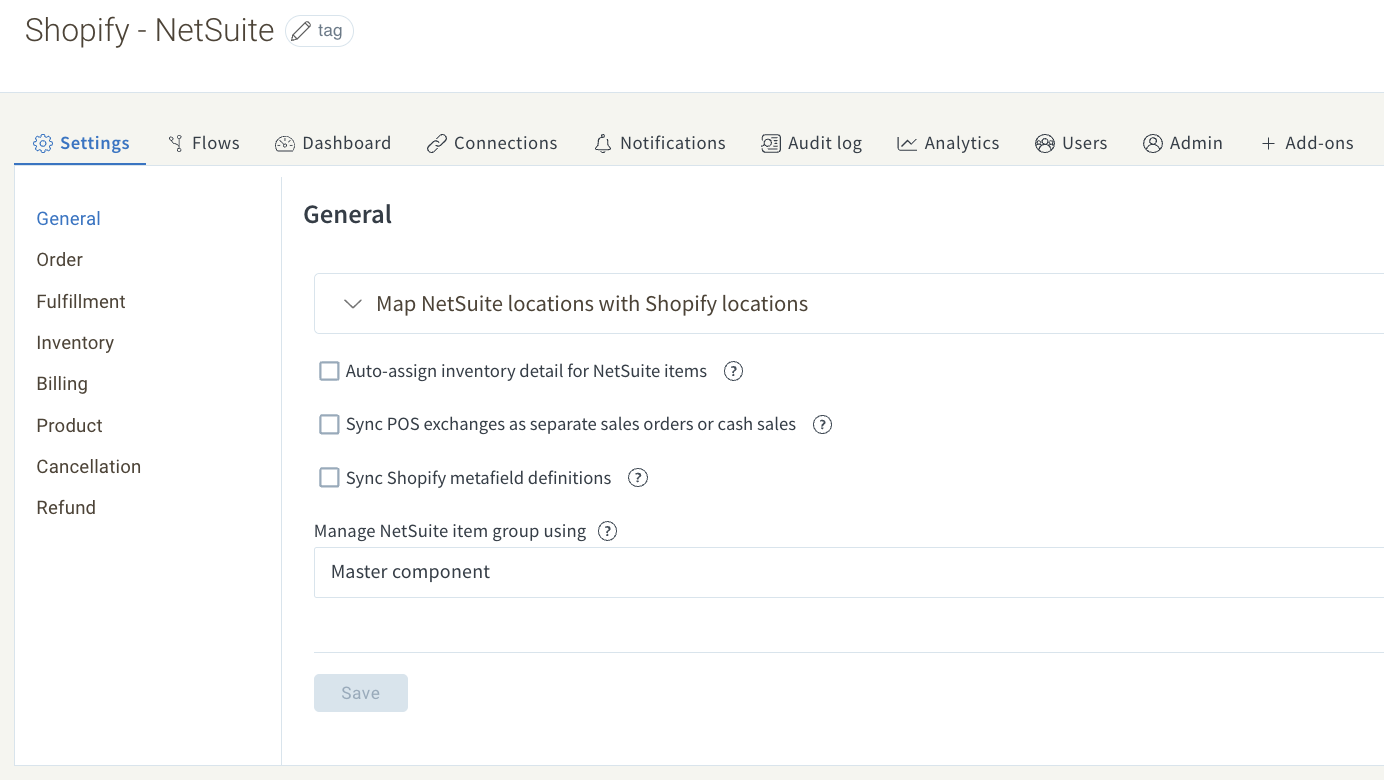Open help for Sync Shopify metafield definitions

click(x=638, y=477)
